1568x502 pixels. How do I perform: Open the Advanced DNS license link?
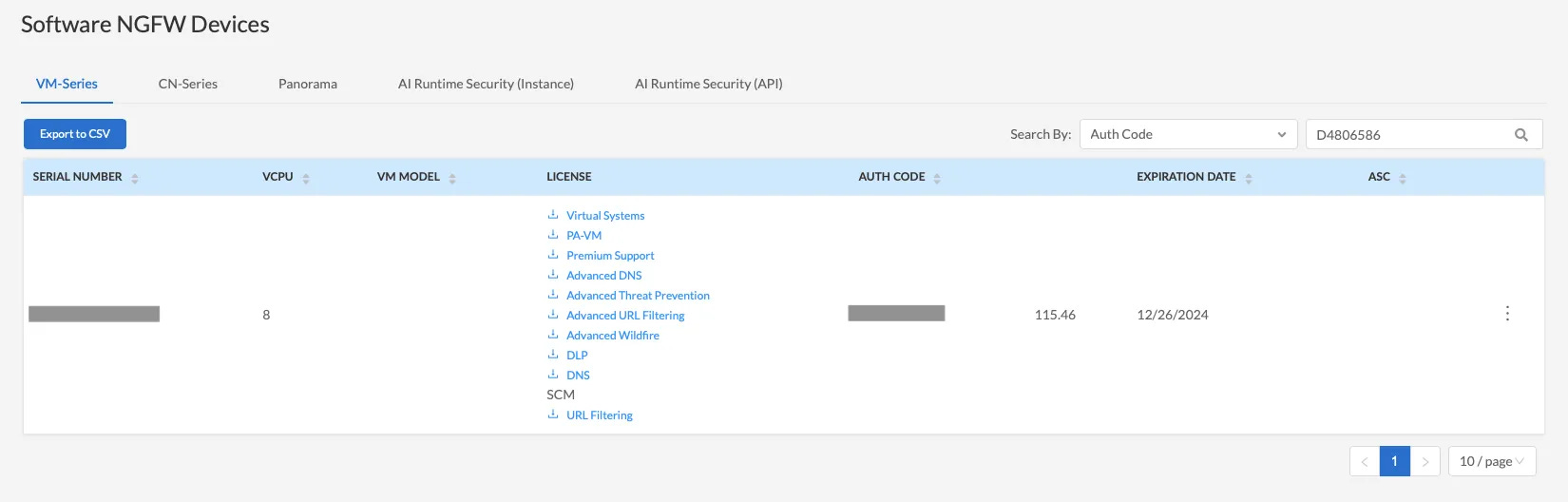click(x=604, y=276)
